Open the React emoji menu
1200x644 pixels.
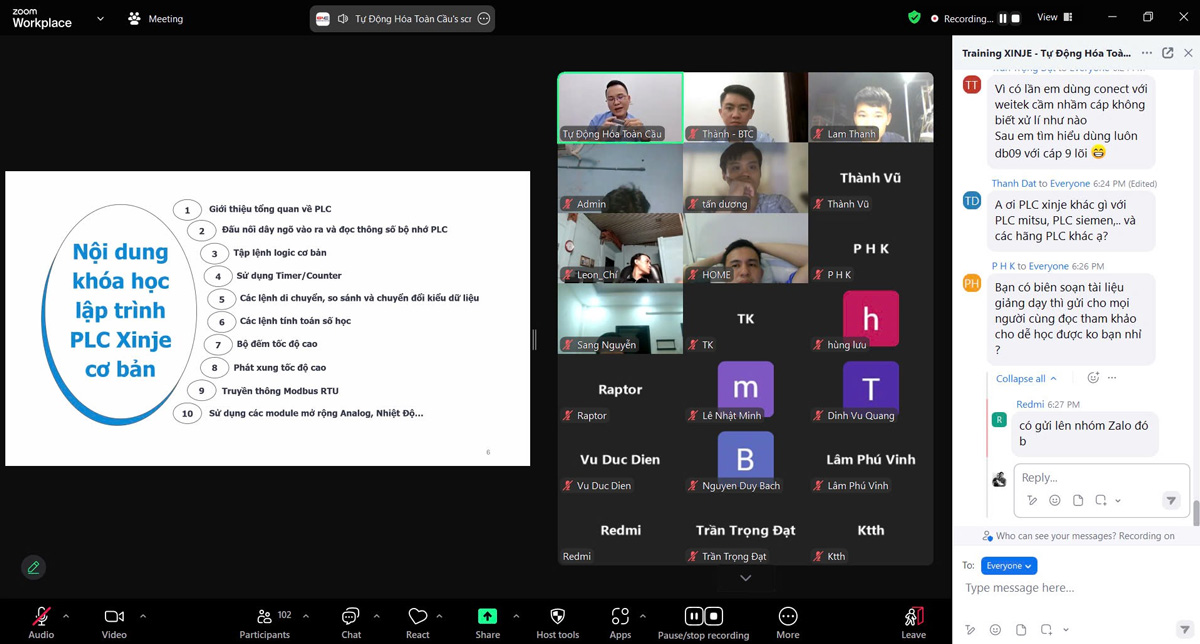click(417, 617)
